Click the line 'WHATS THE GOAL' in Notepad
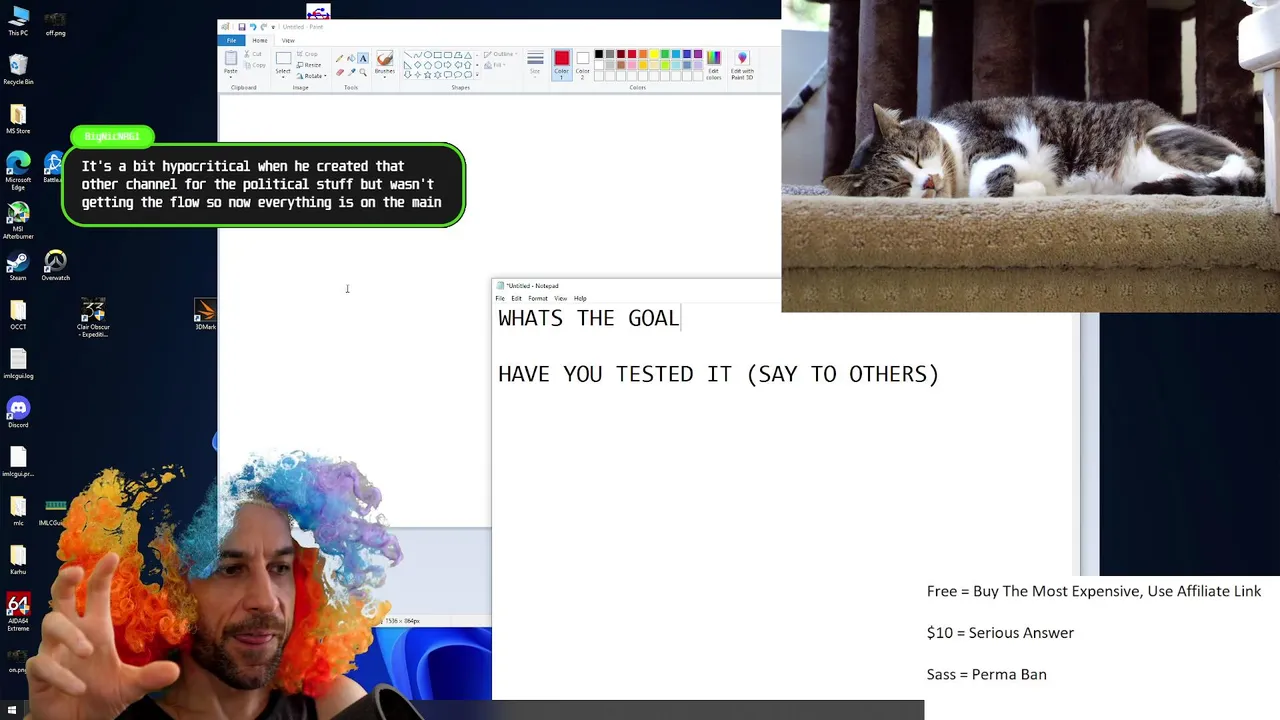 [x=589, y=318]
